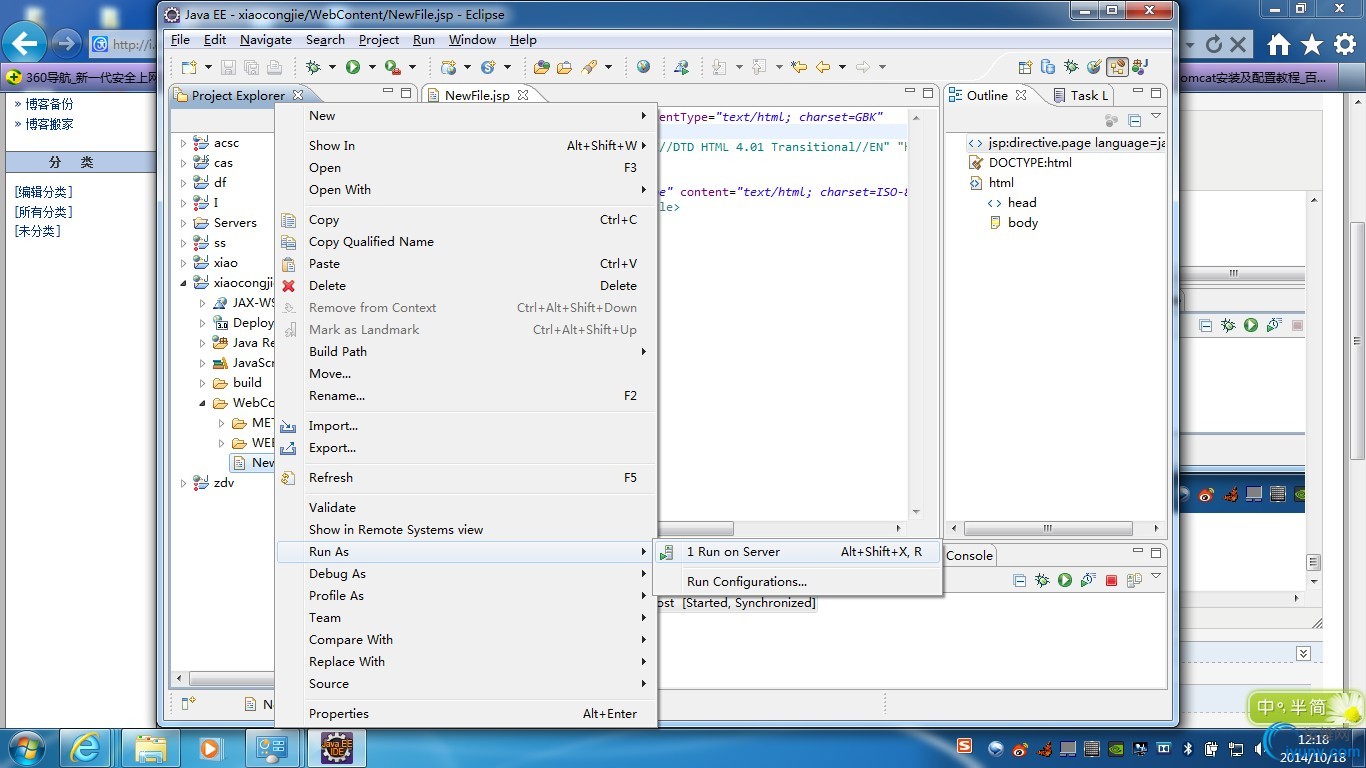Expand the zdv project node
Viewport: 1366px width, 768px height.
point(183,483)
